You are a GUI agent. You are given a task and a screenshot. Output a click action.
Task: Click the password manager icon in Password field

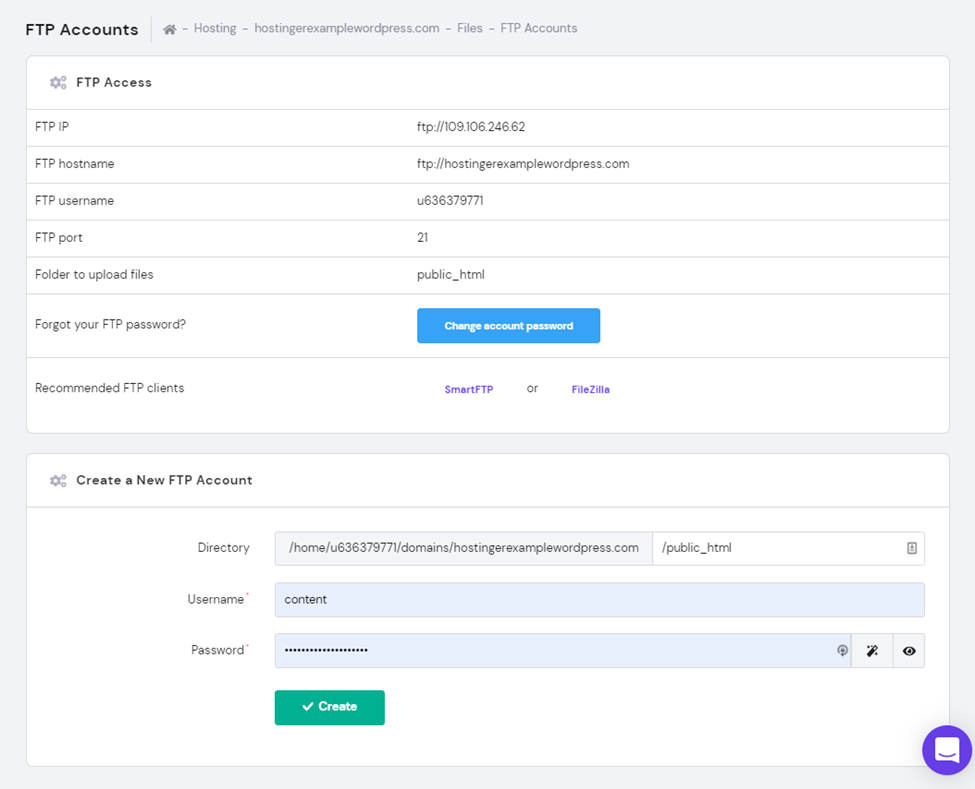point(842,651)
